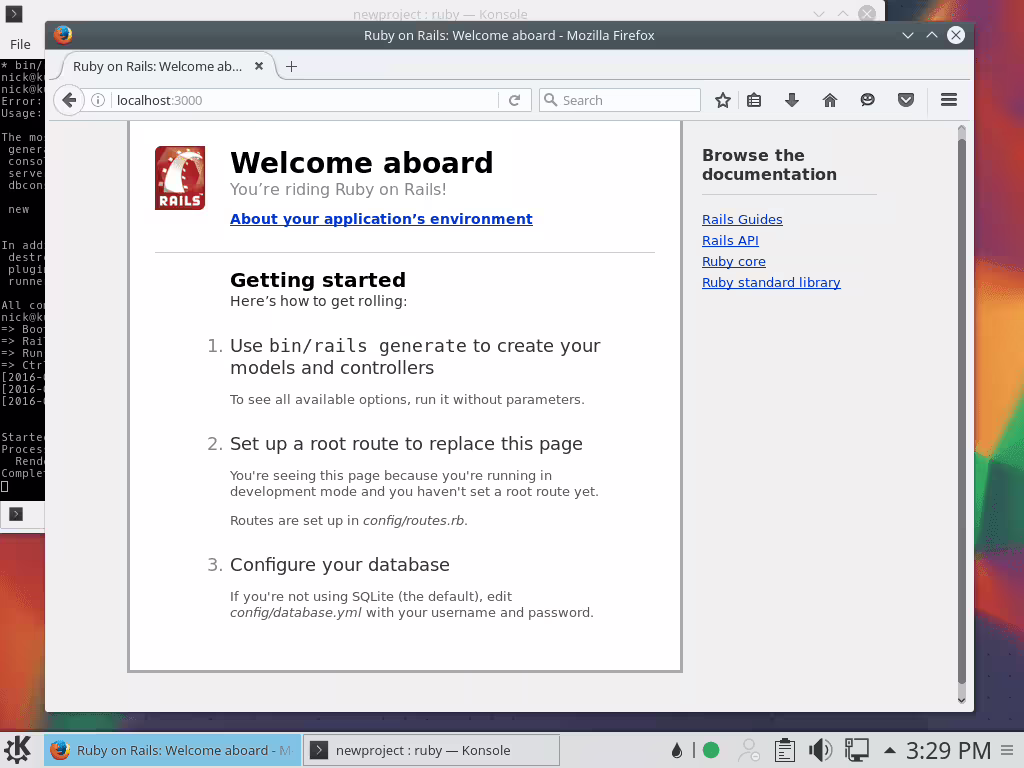The width and height of the screenshot is (1024, 768).
Task: Open the Ruby standard library link
Action: 771,282
